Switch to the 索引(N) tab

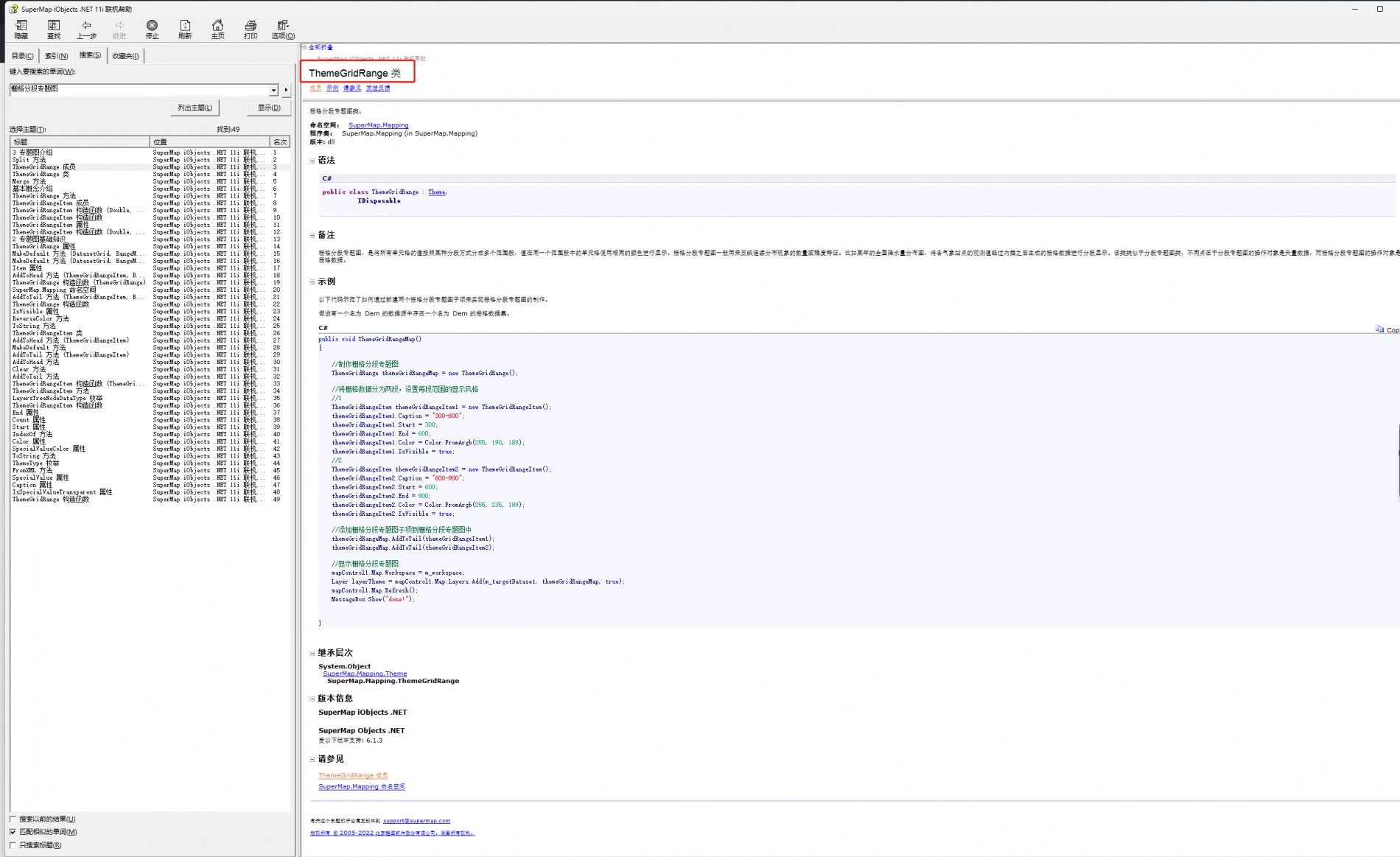[56, 56]
